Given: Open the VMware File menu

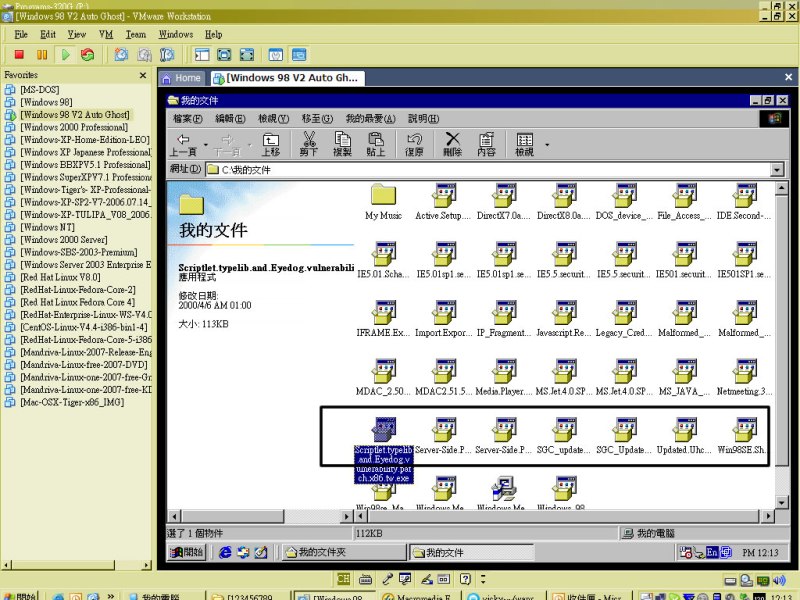Looking at the screenshot, I should [x=21, y=35].
